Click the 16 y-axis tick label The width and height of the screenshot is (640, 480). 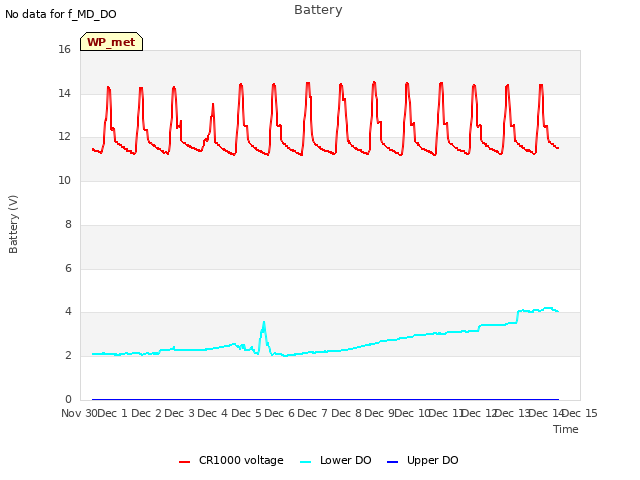point(64,49)
